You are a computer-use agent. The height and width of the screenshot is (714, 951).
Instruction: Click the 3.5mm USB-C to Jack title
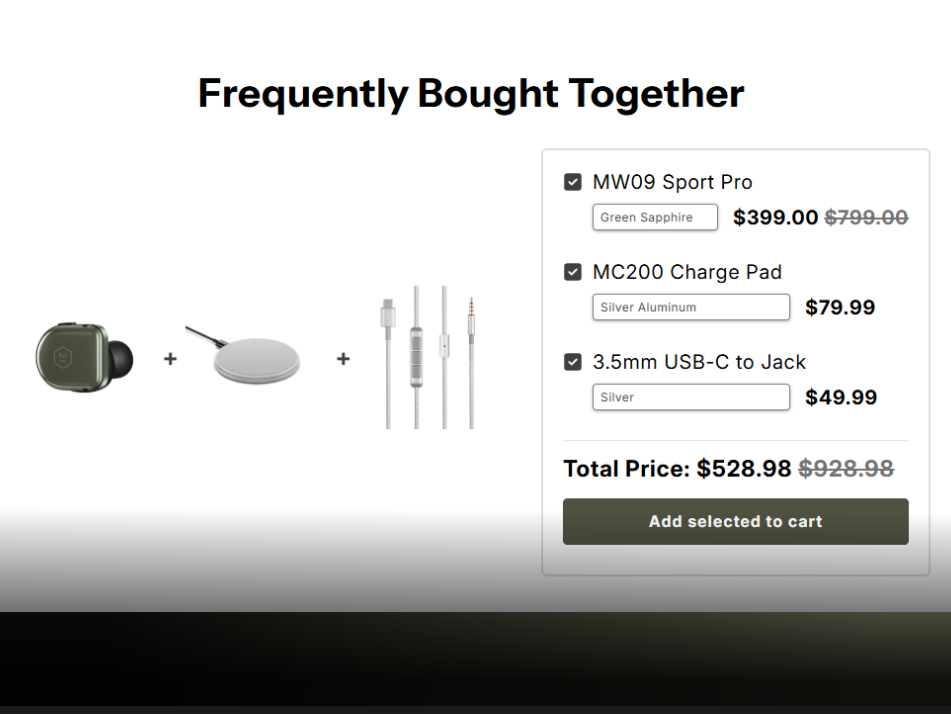(x=699, y=362)
